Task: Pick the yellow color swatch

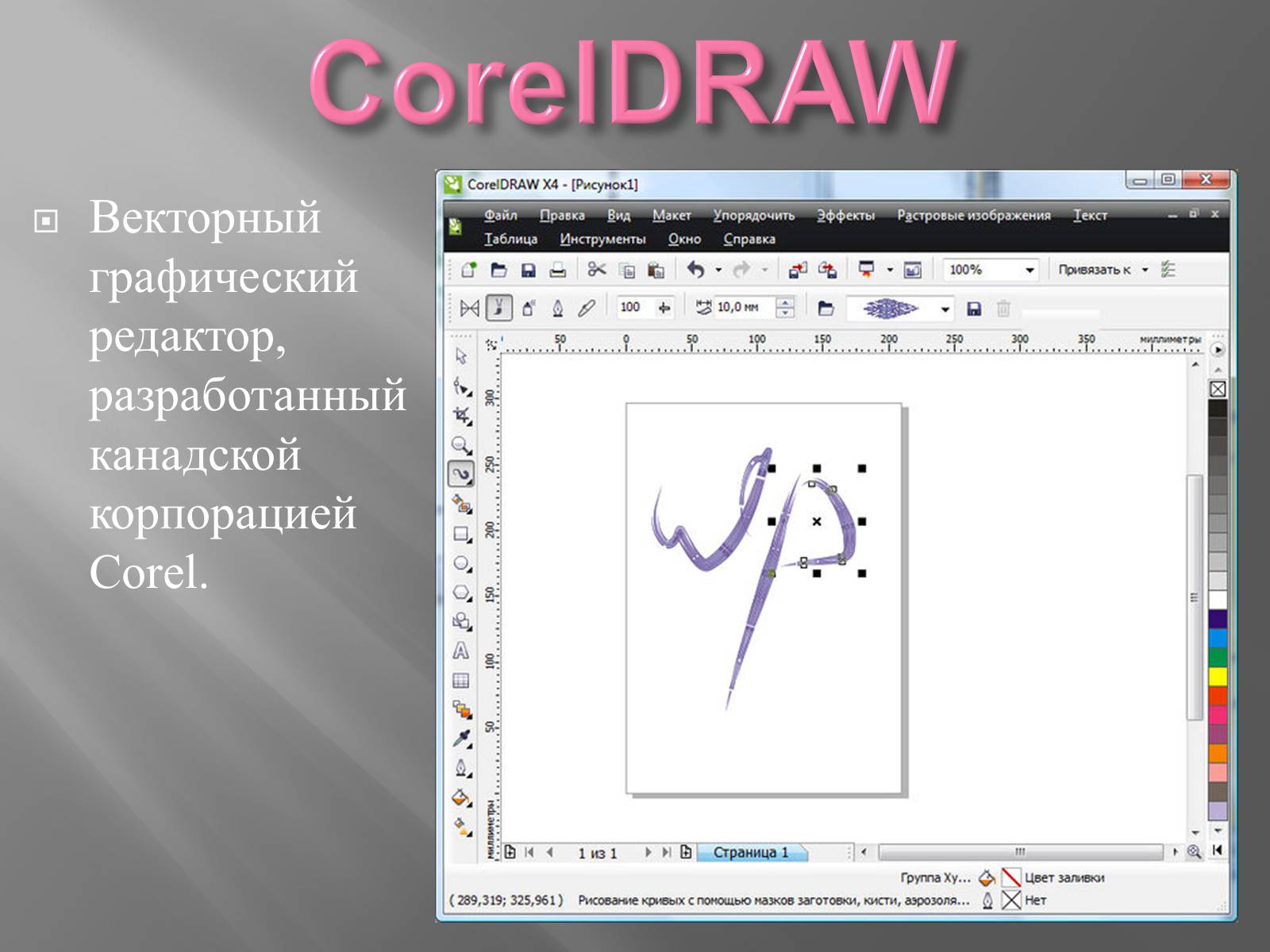Action: click(x=1218, y=677)
